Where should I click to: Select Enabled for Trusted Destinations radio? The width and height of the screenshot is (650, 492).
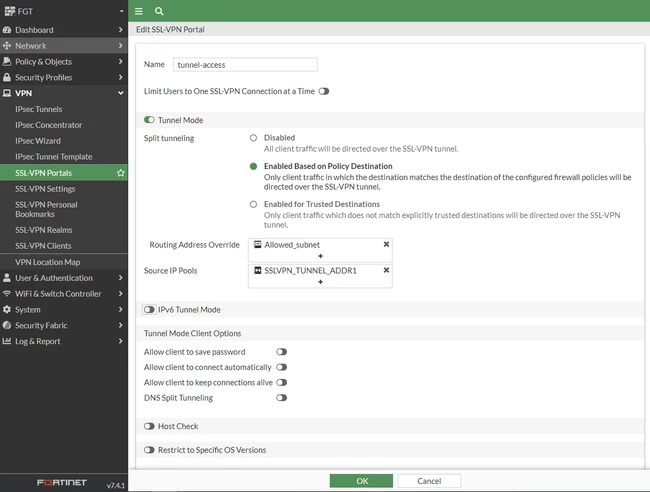coord(253,204)
